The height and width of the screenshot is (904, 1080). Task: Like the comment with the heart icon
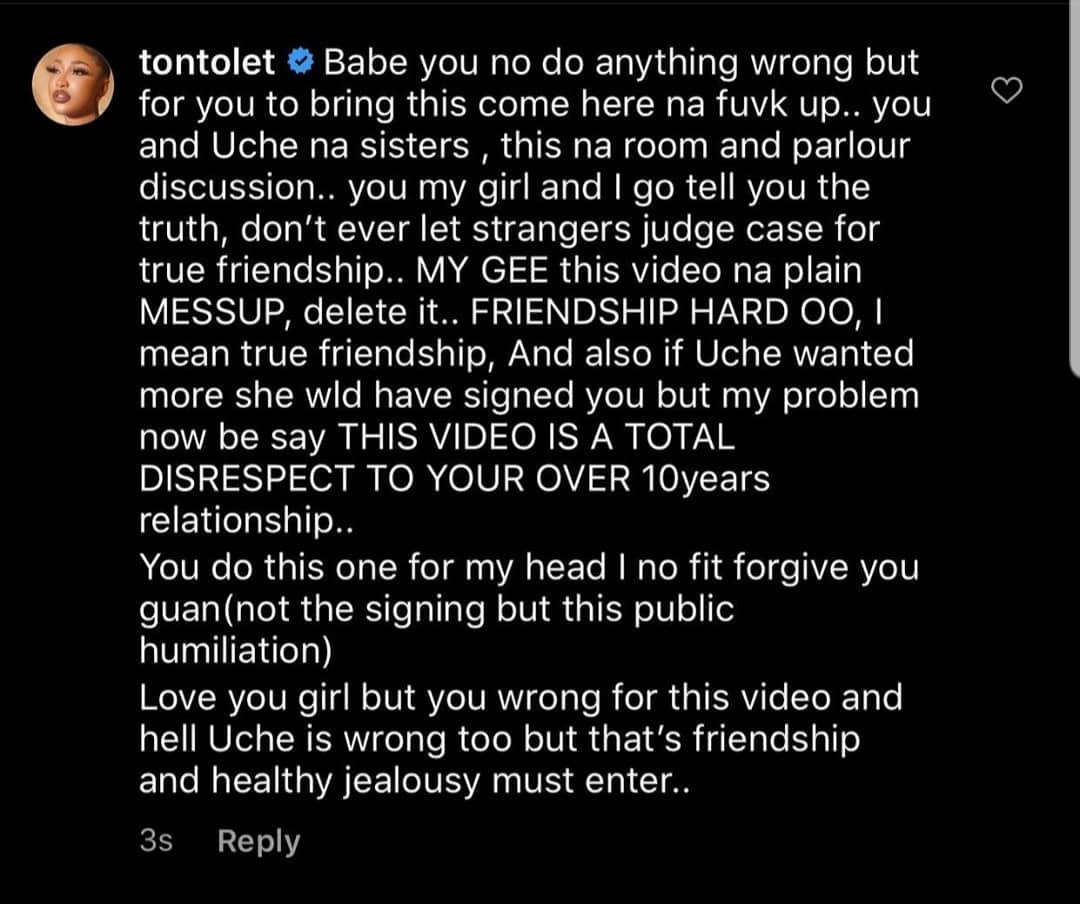tap(1006, 91)
